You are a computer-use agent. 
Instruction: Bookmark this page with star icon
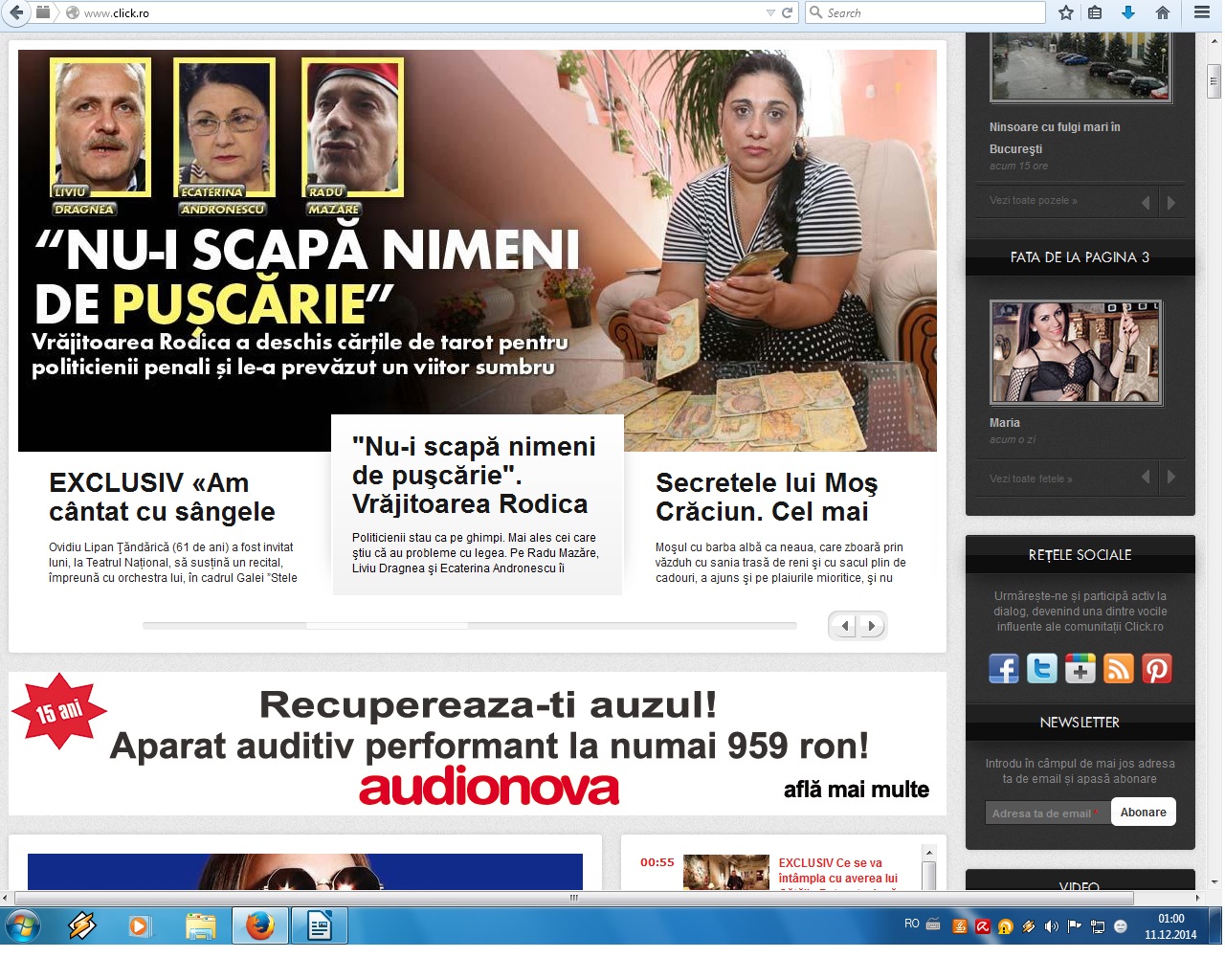click(1066, 12)
